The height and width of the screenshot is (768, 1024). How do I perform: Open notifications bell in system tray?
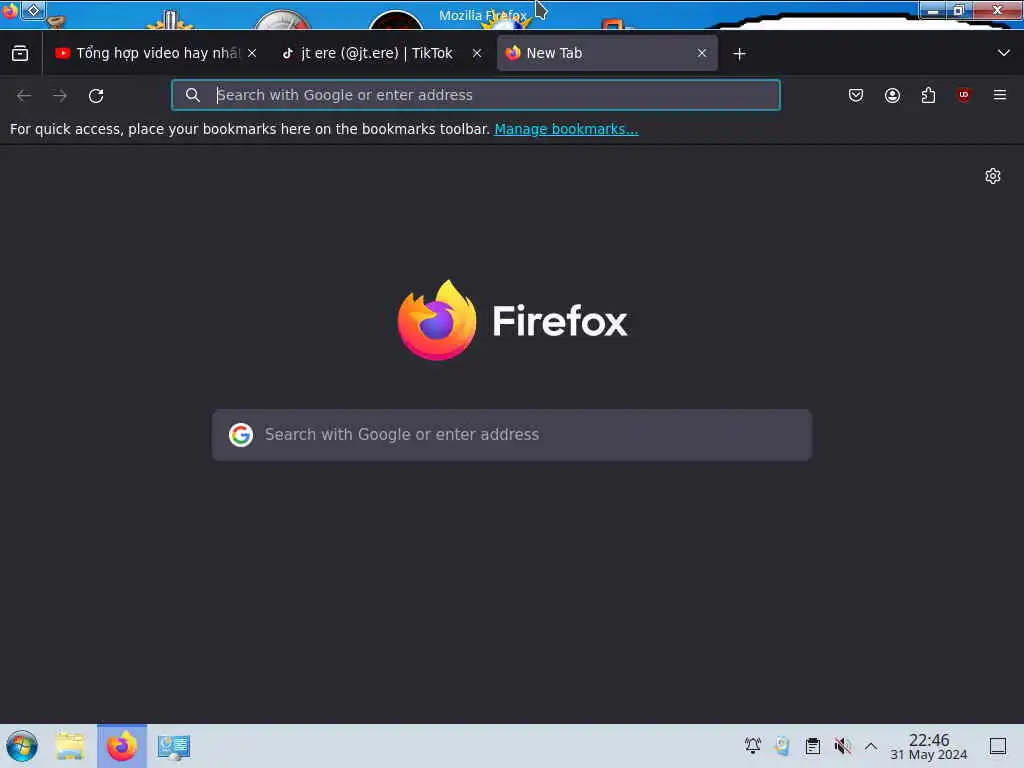coord(753,746)
